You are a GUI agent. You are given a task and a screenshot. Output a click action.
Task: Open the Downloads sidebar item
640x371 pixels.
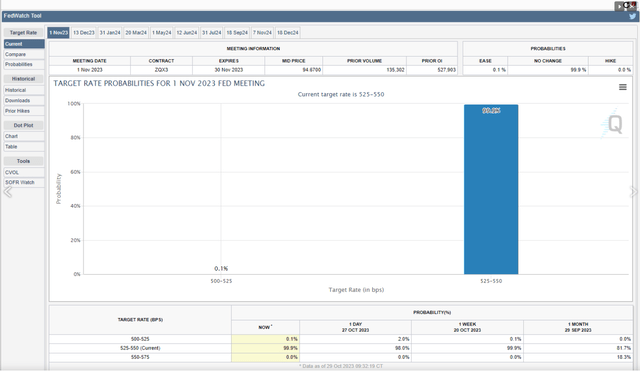[x=24, y=100]
